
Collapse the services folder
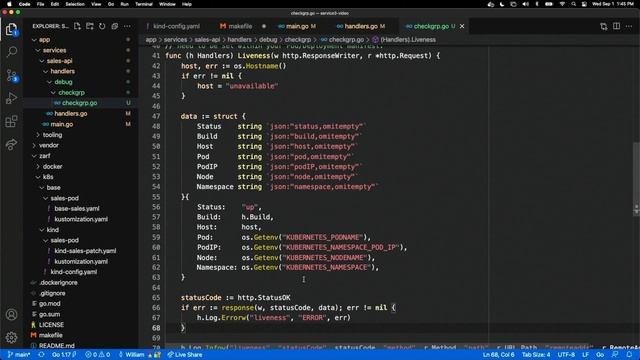click(54, 50)
